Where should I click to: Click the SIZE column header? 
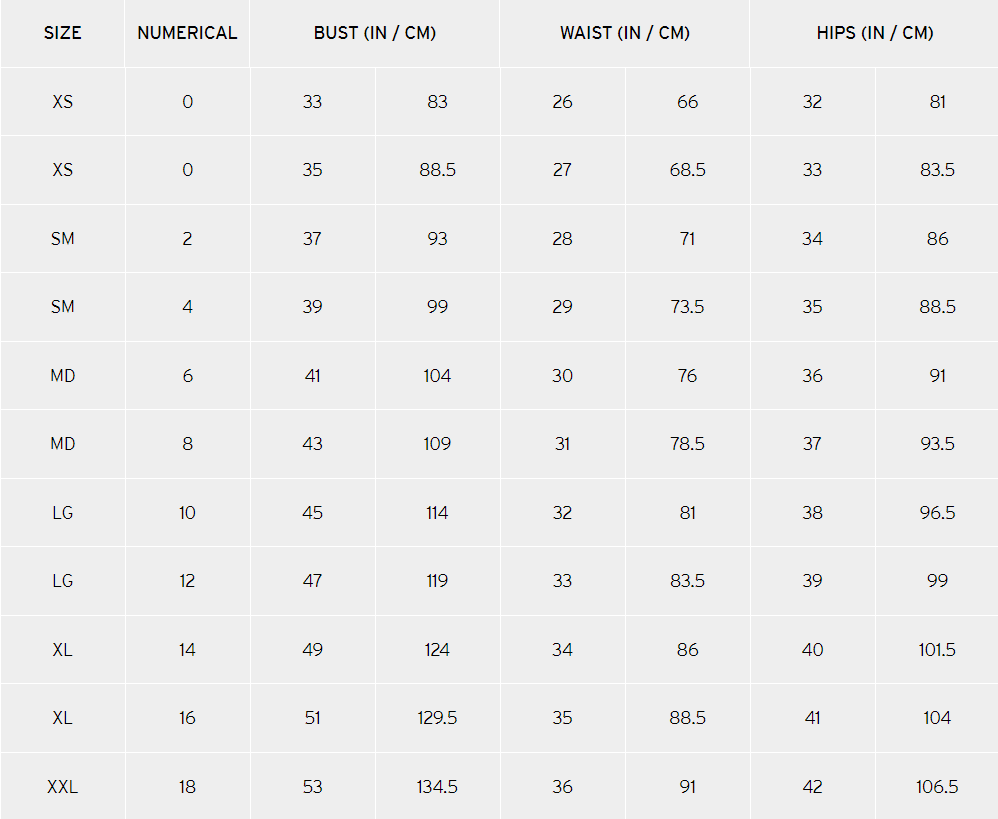tap(62, 33)
